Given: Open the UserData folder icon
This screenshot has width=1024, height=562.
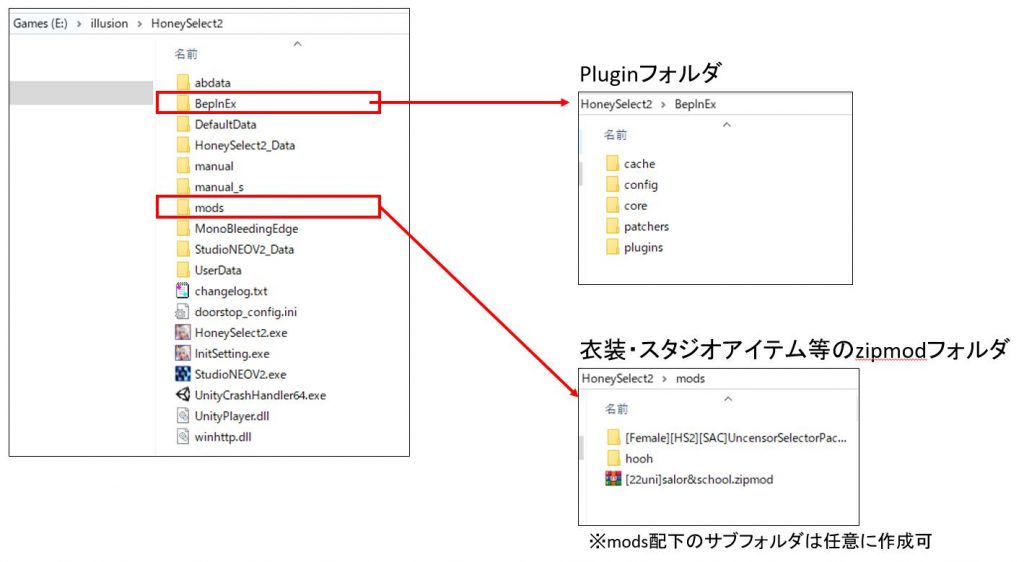Looking at the screenshot, I should pyautogui.click(x=183, y=270).
